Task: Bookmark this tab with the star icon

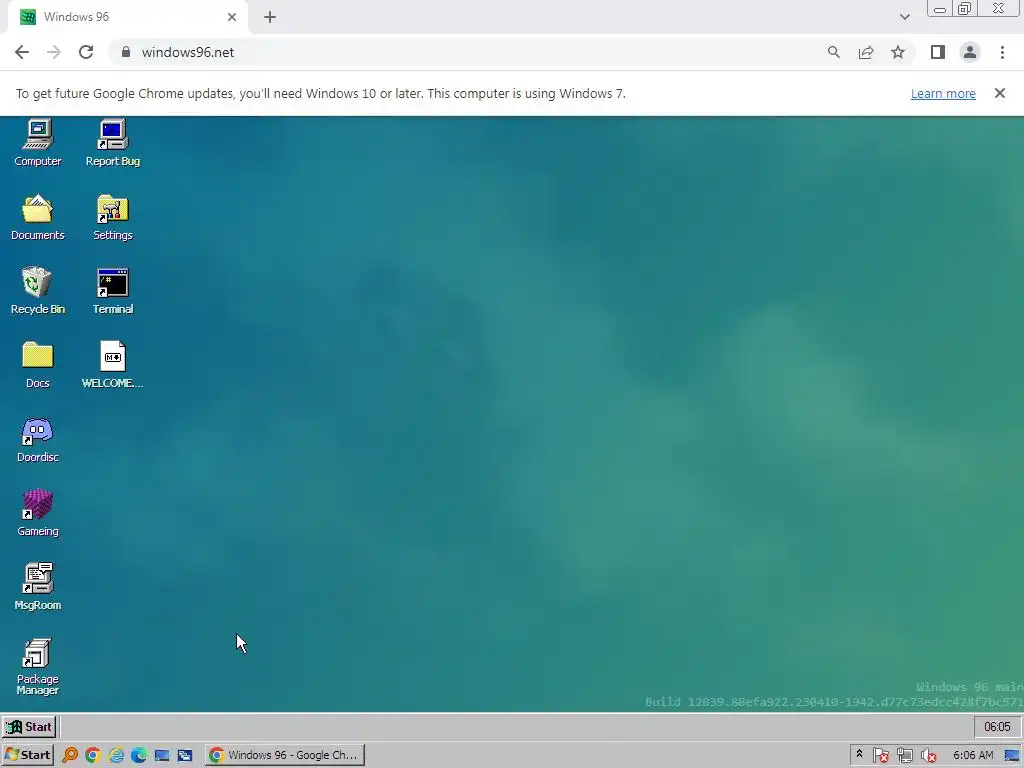Action: (x=898, y=52)
